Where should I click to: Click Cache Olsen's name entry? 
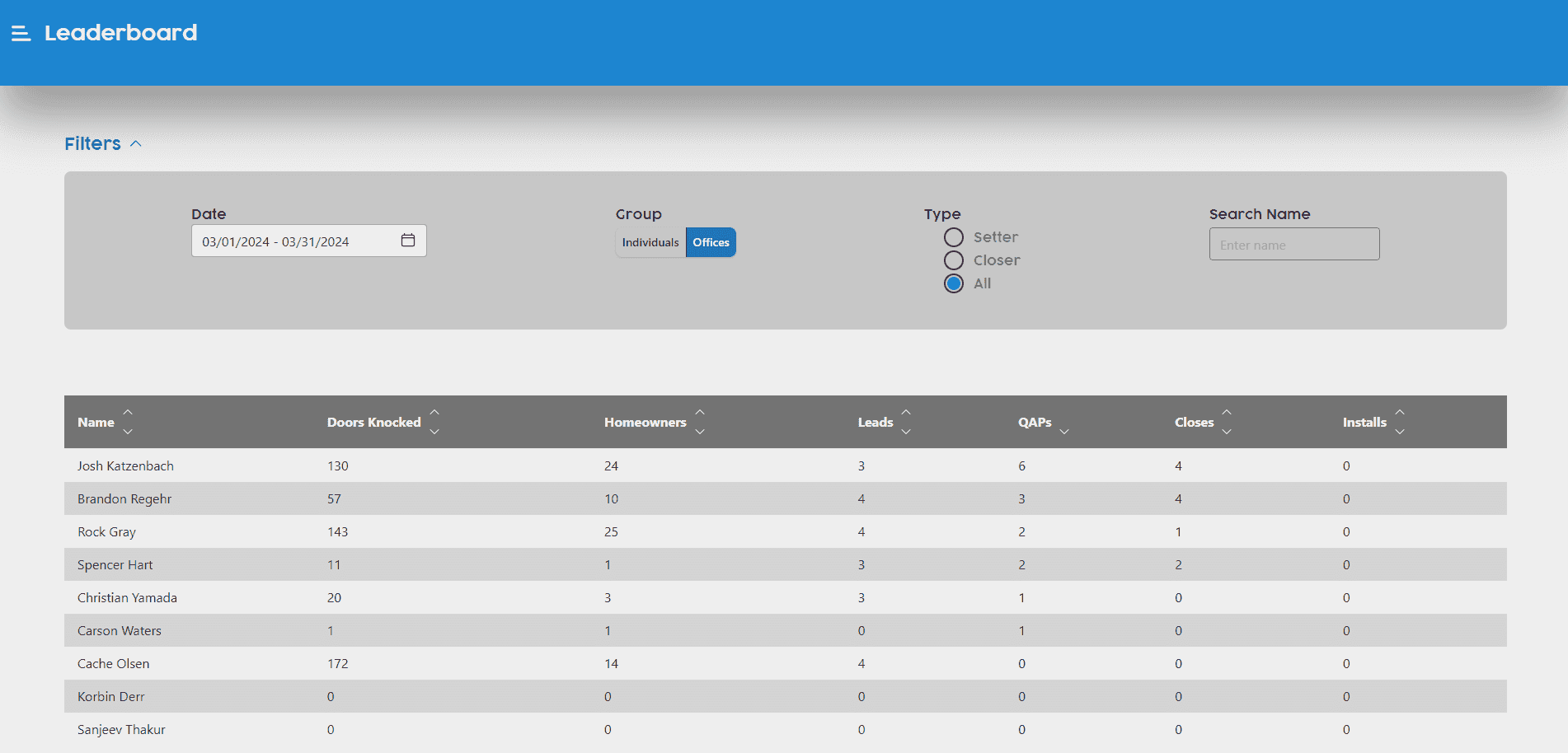pyautogui.click(x=114, y=663)
